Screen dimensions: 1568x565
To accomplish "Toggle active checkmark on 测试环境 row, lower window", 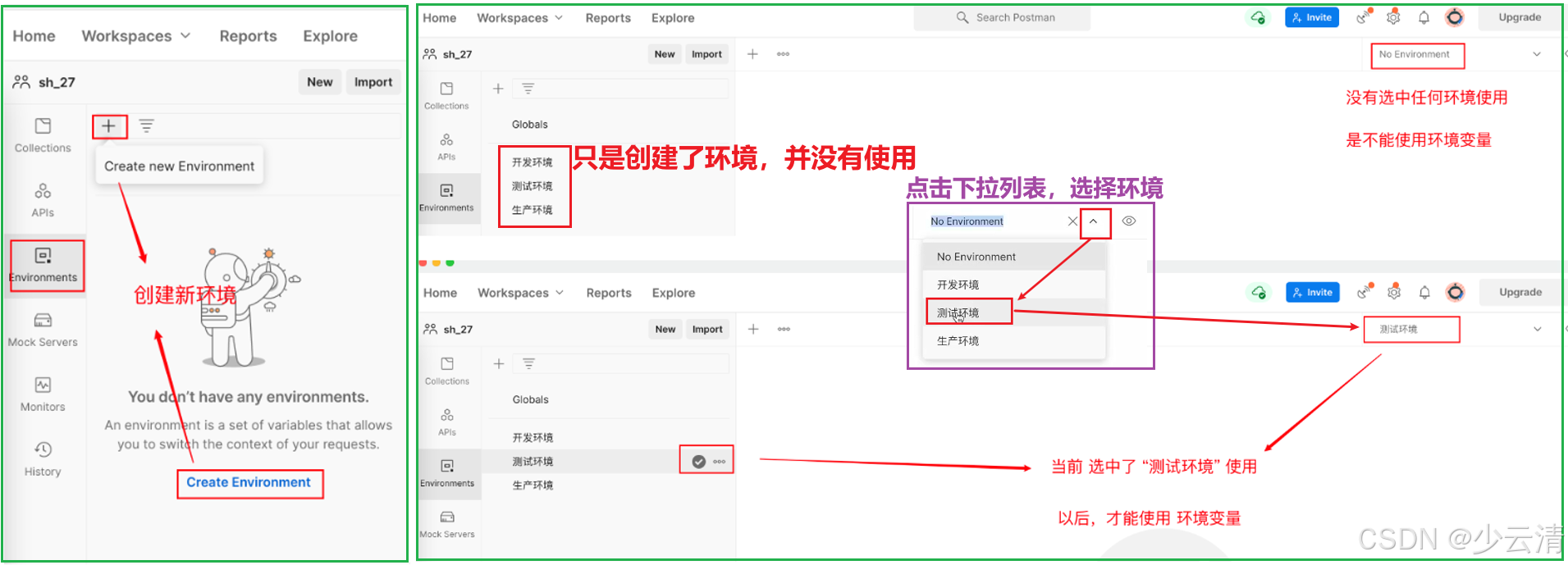I will [x=698, y=462].
